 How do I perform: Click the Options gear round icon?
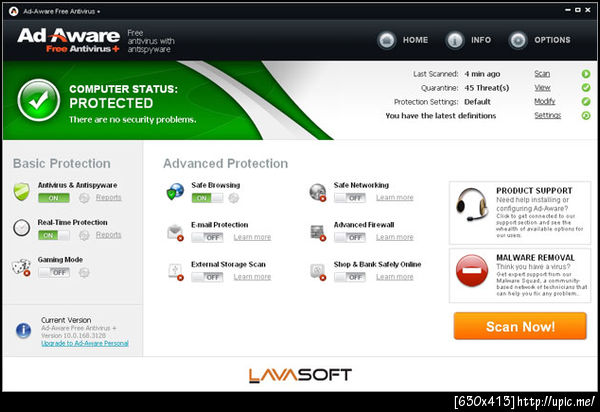[518, 40]
